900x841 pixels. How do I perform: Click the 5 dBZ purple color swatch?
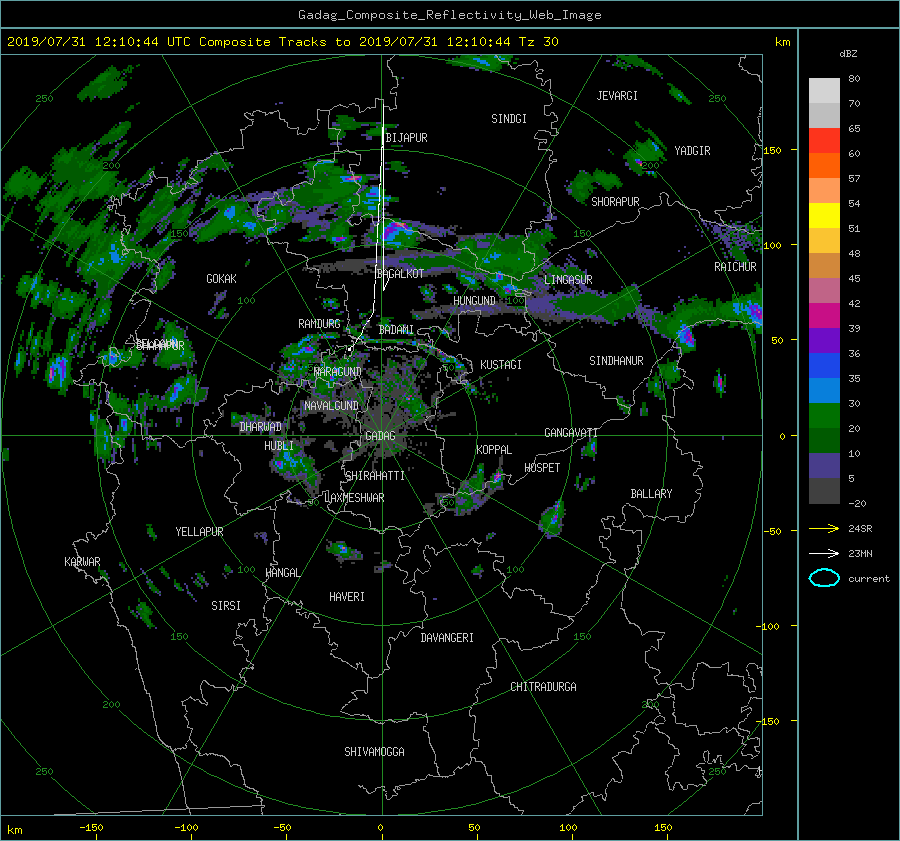824,466
